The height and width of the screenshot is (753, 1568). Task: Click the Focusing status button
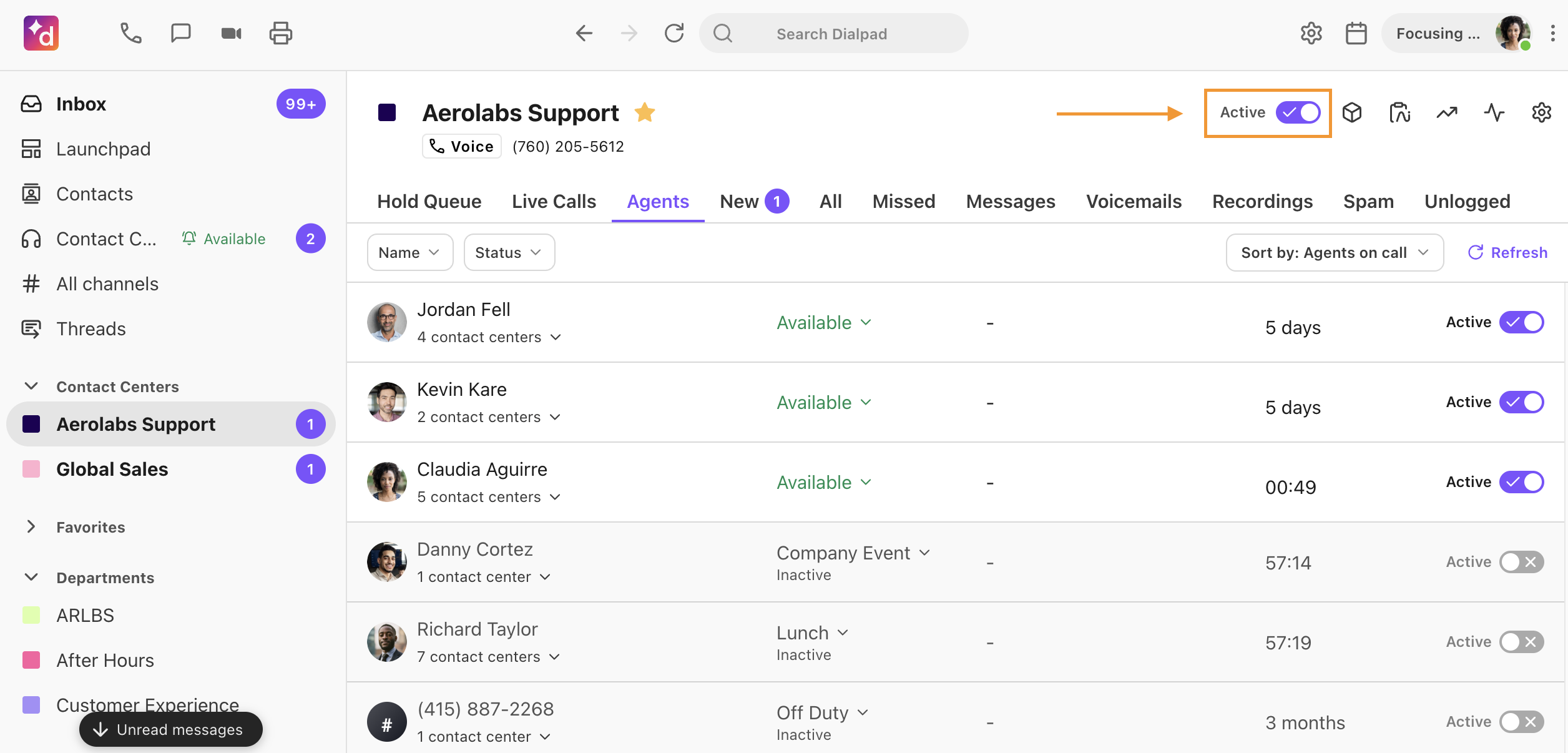click(x=1458, y=33)
